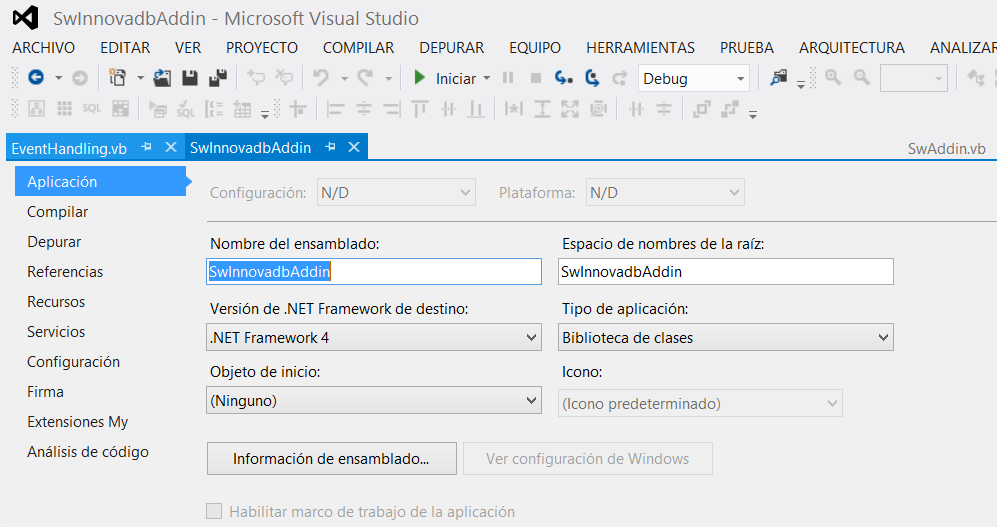The height and width of the screenshot is (527, 997).
Task: Expand the Iniciar button dropdown arrow
Action: click(x=486, y=78)
